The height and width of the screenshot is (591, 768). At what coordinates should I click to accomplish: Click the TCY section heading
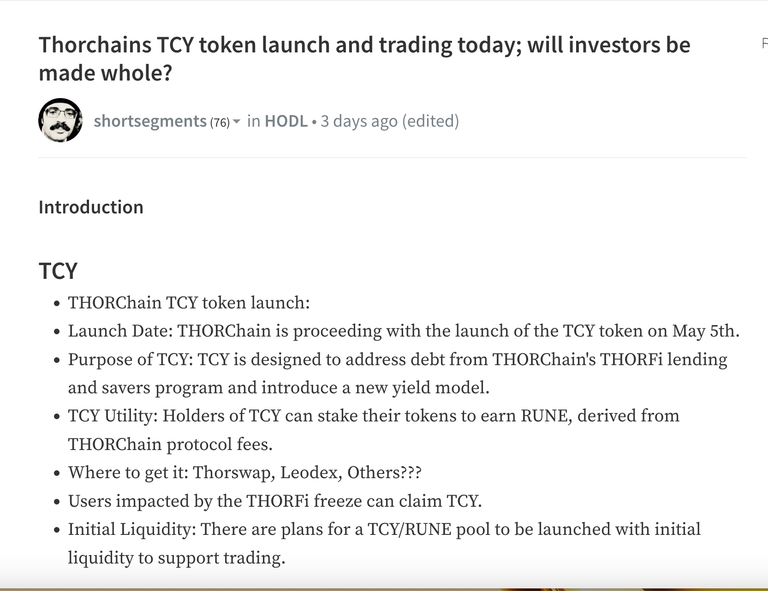[x=58, y=271]
